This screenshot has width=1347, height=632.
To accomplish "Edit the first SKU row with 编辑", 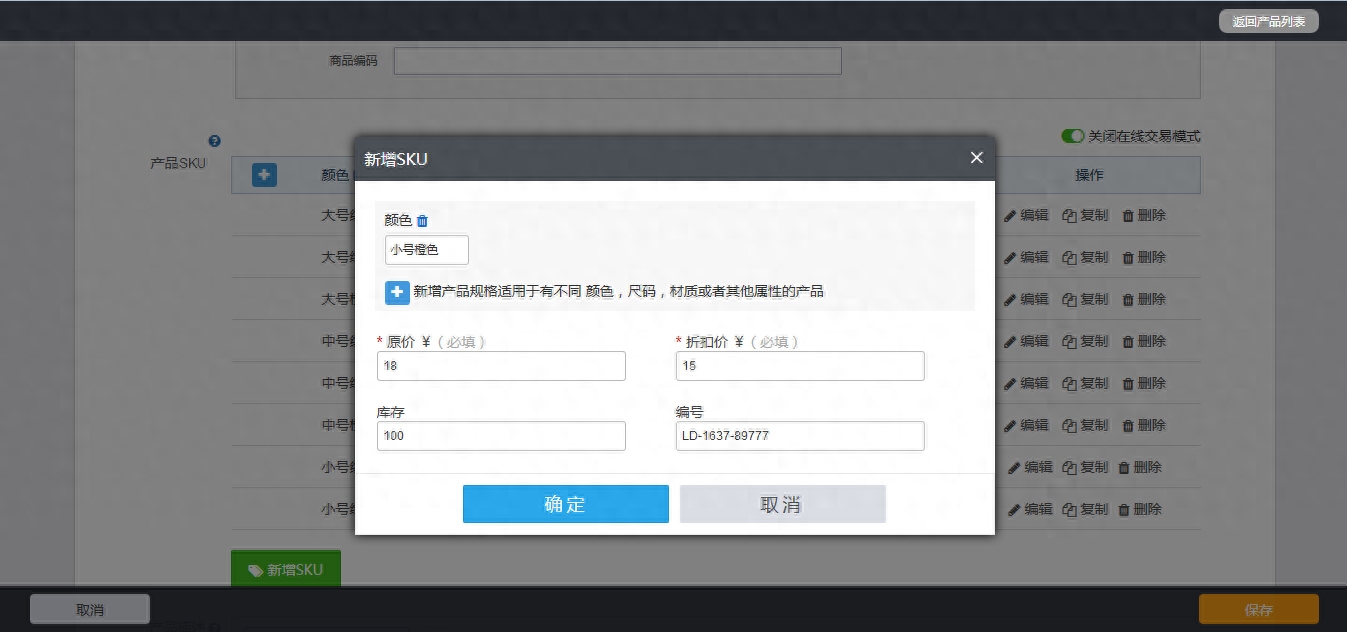I will tap(1026, 215).
